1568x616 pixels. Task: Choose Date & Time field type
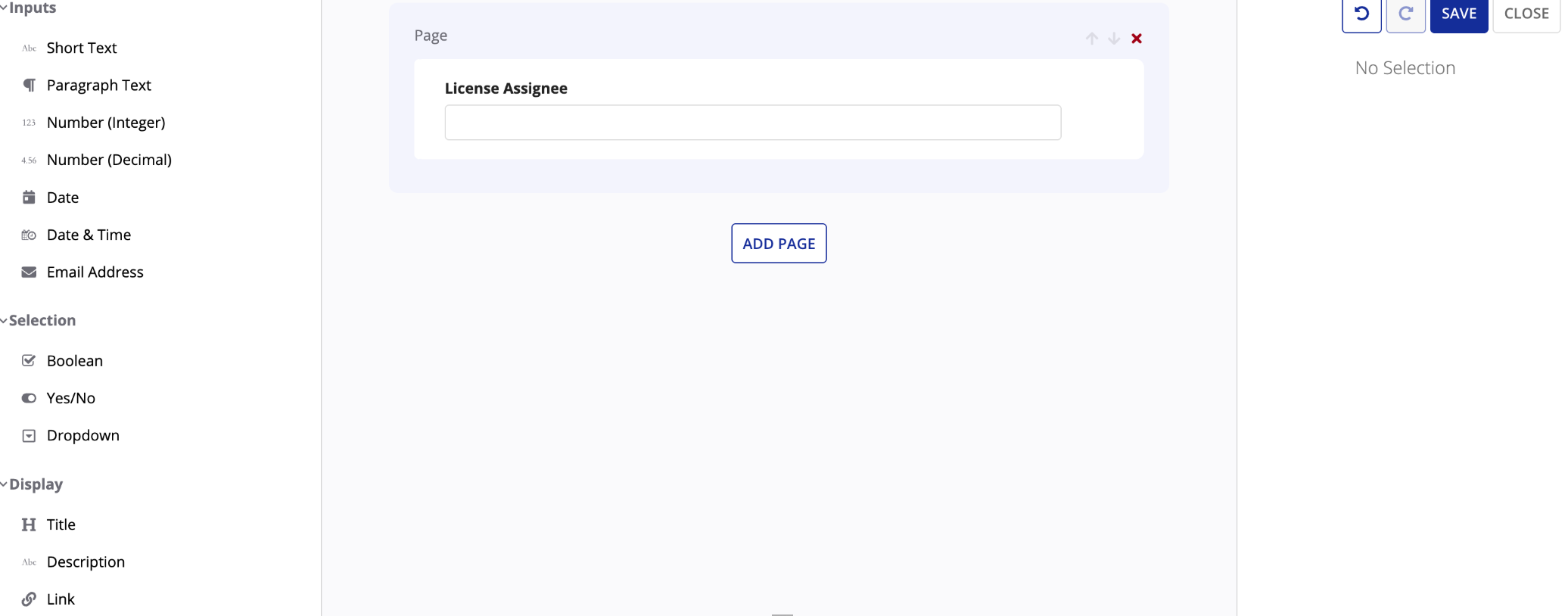click(89, 235)
